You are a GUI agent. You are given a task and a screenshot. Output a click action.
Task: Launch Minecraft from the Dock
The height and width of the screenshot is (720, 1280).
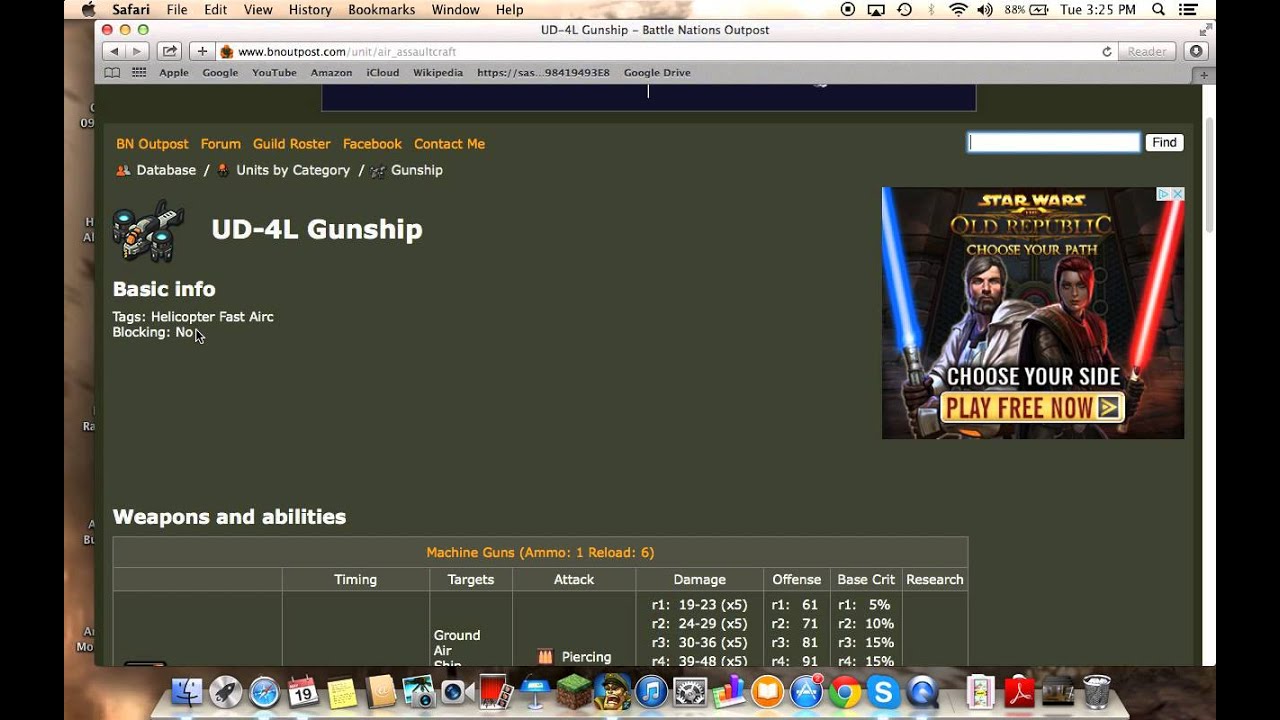[x=574, y=692]
